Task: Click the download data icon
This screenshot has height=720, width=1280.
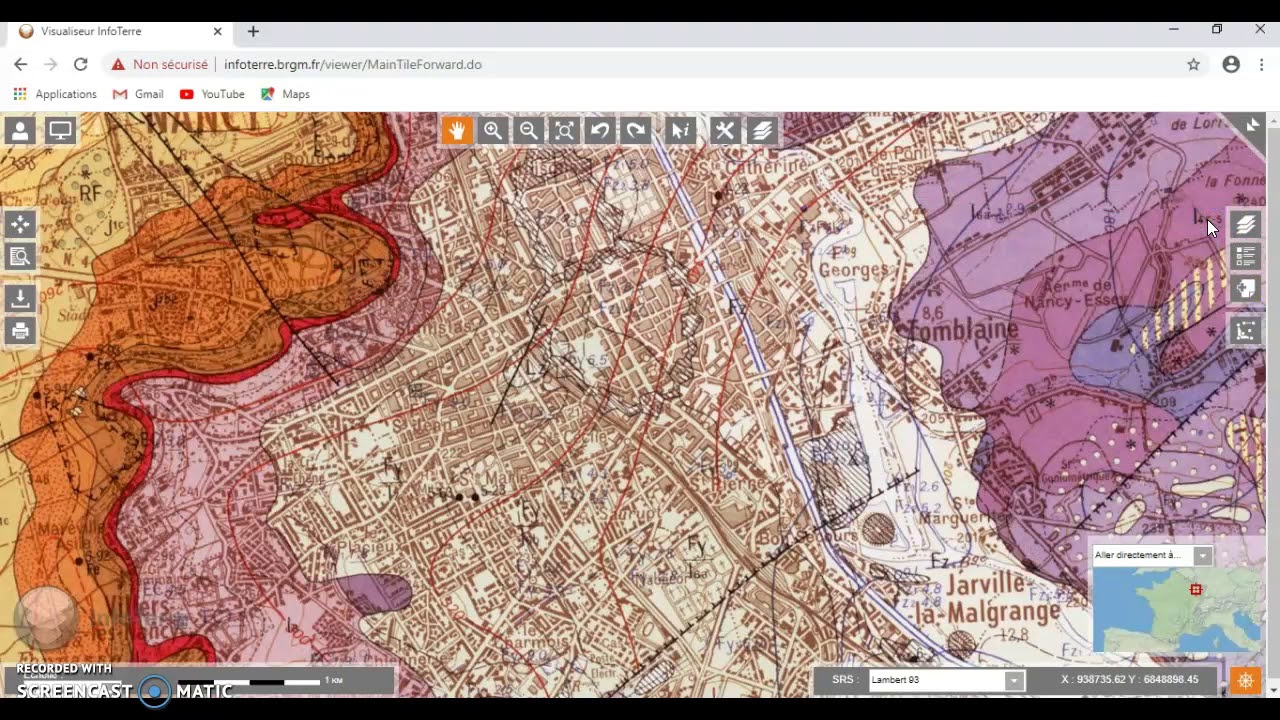Action: click(x=20, y=298)
